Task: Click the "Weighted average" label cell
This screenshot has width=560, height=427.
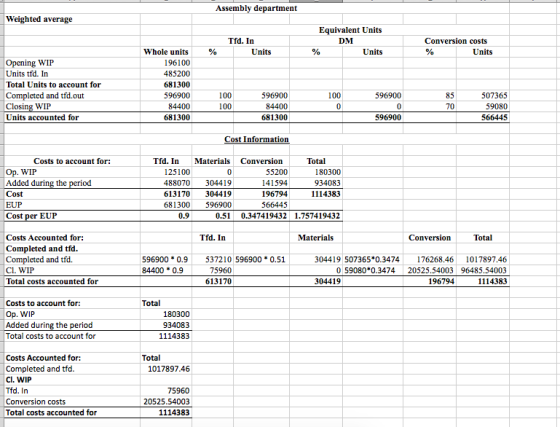Action: (x=39, y=19)
